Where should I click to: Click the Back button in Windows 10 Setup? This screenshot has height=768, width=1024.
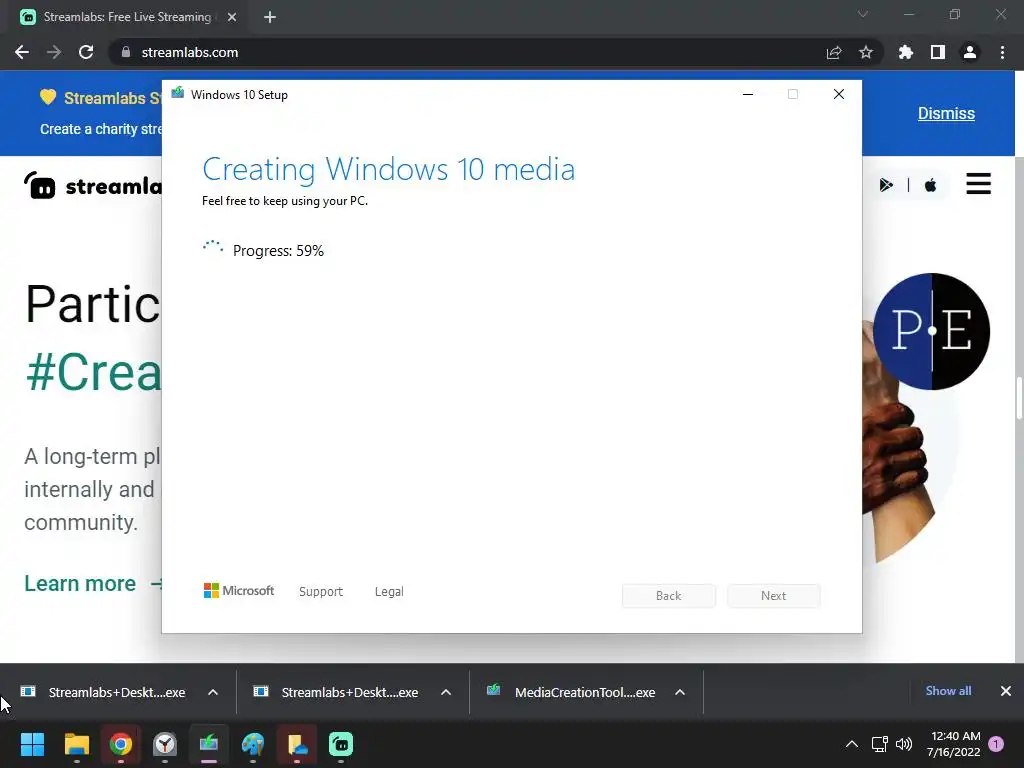coord(669,596)
